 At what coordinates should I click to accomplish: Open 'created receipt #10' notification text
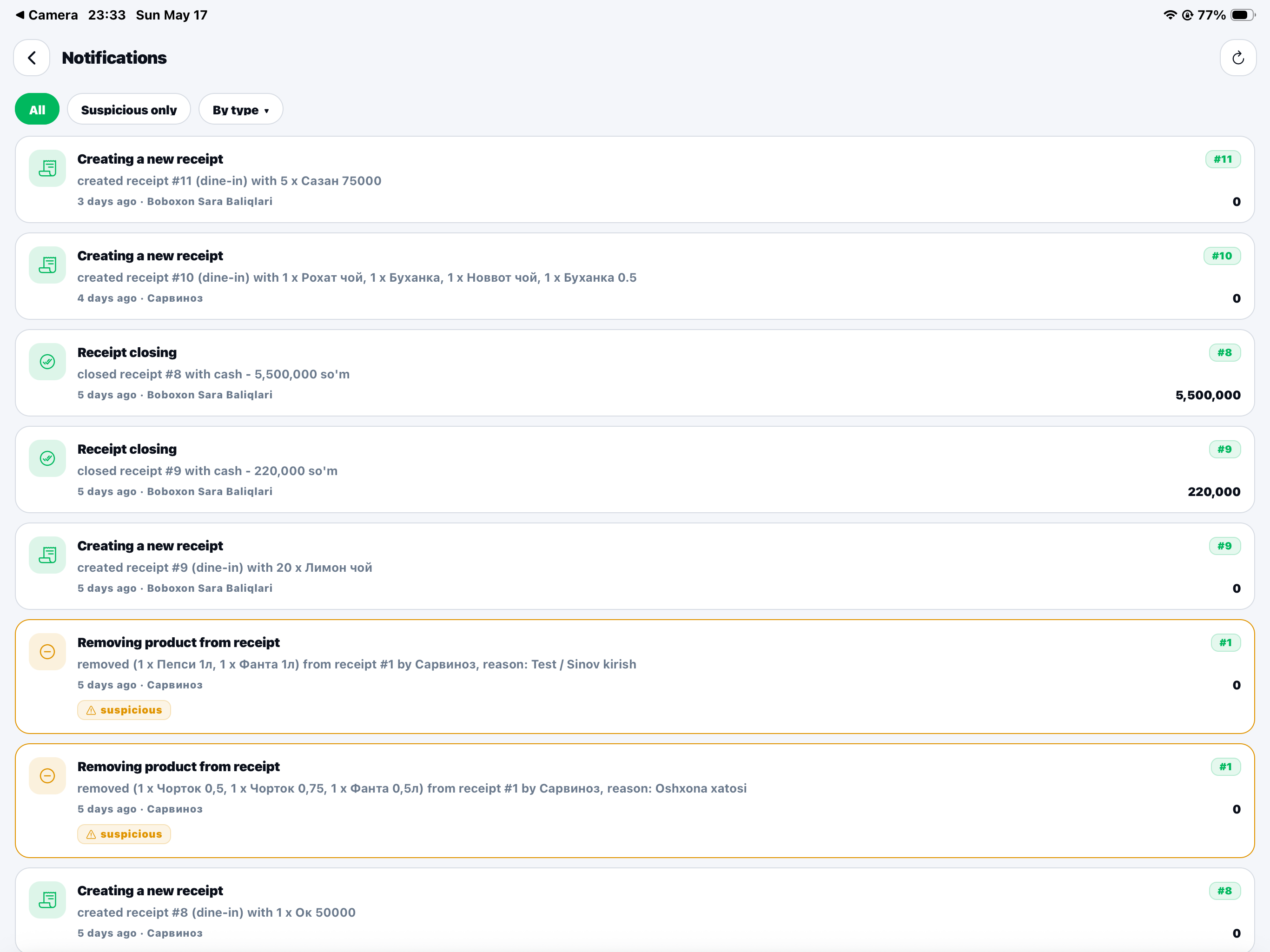(x=357, y=278)
